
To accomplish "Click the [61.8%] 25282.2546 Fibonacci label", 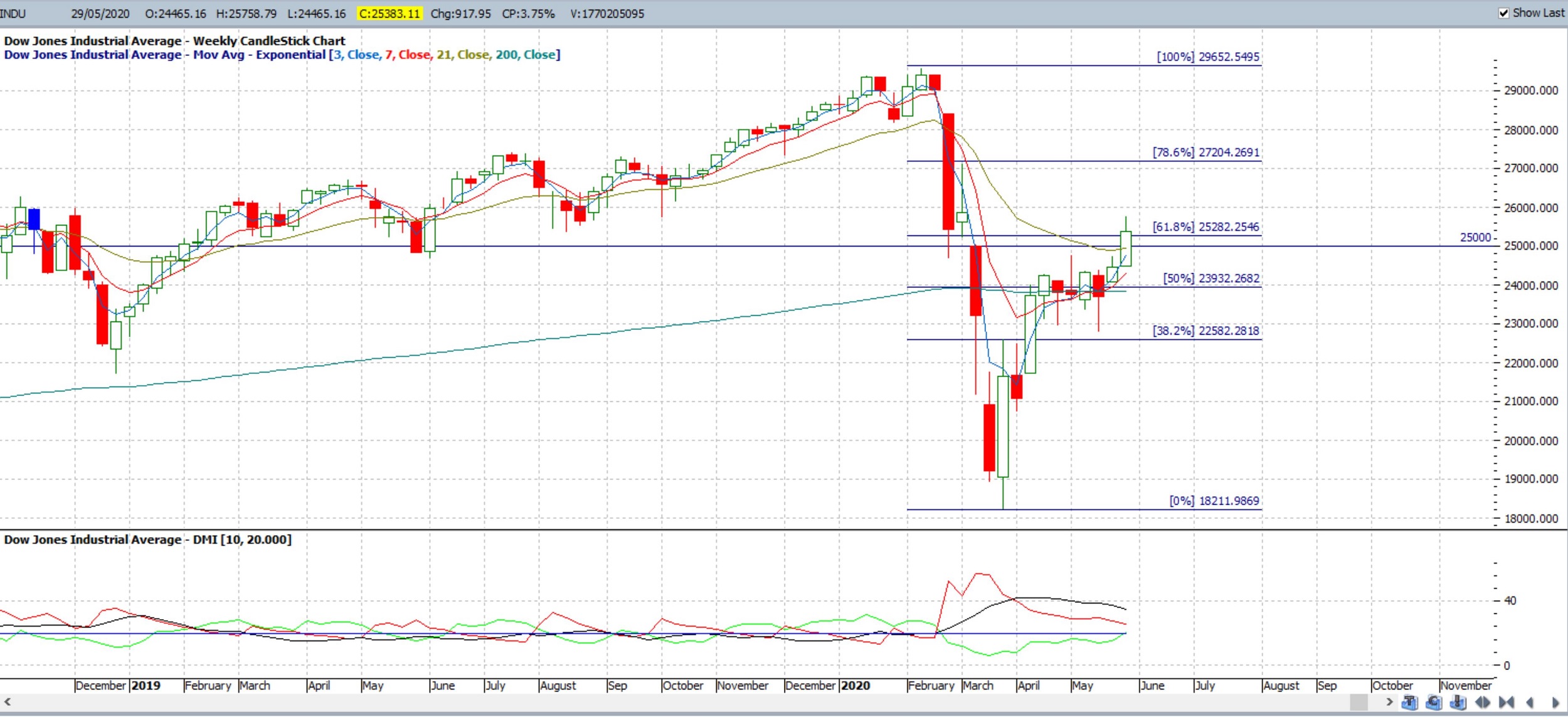I will tap(1205, 227).
